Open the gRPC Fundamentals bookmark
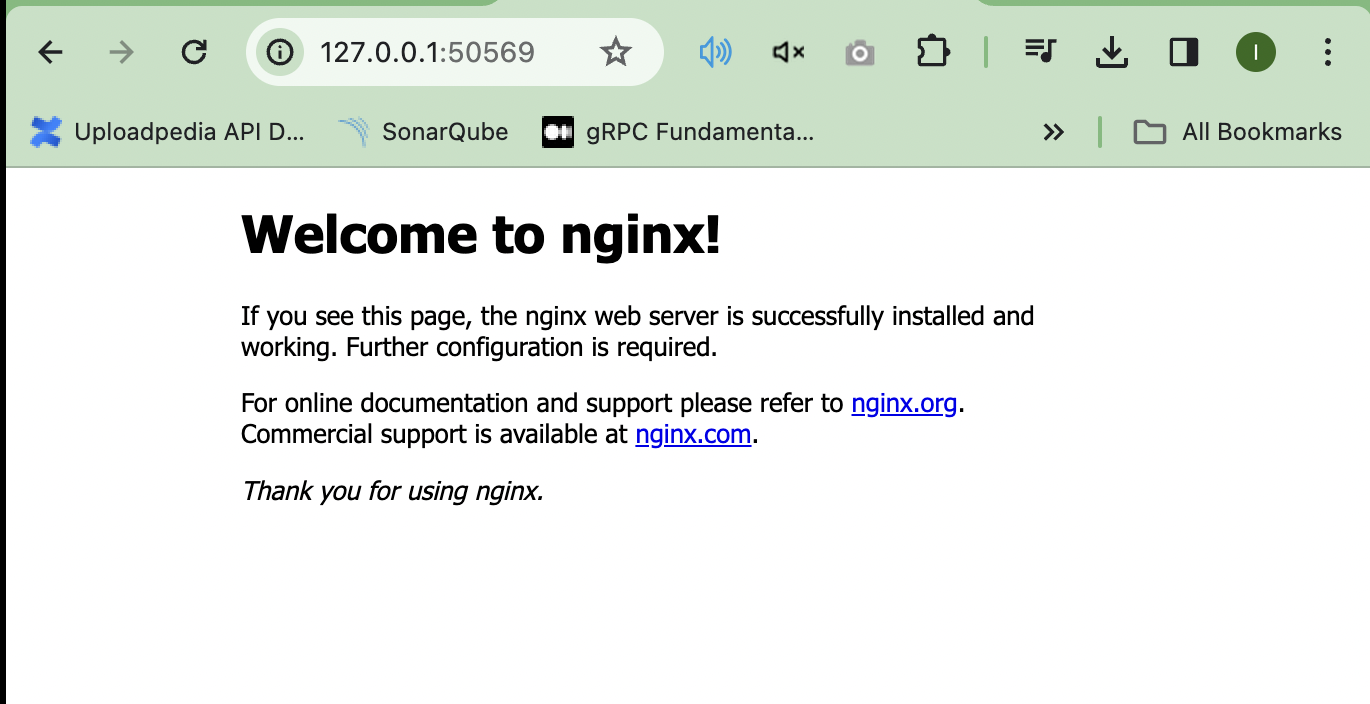The height and width of the screenshot is (704, 1370). coord(678,132)
